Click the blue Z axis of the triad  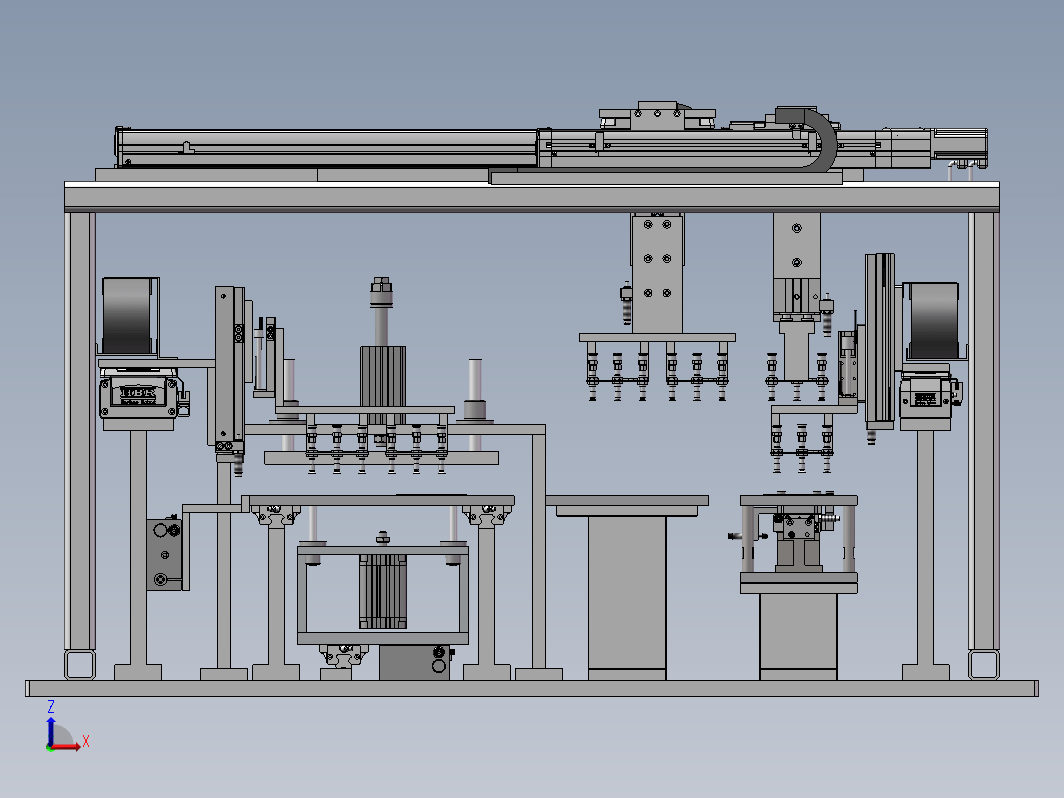click(50, 730)
